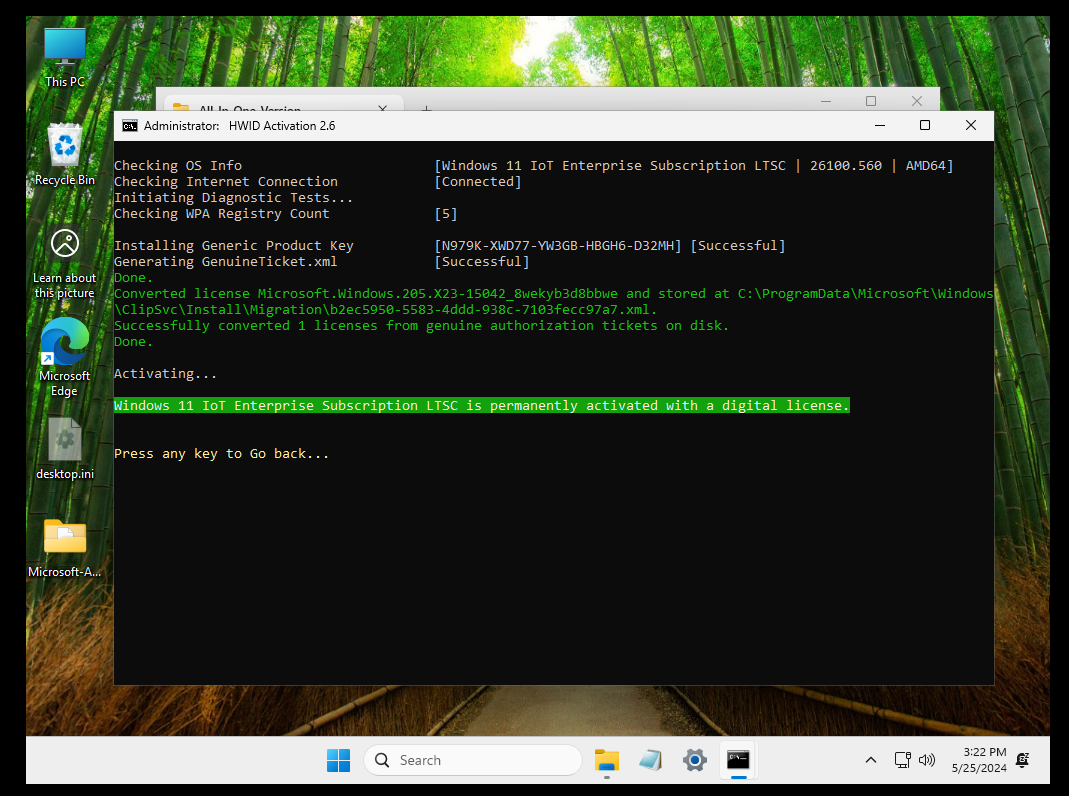Open File Explorer from the taskbar
Screen dimensions: 1069x796
coord(606,760)
